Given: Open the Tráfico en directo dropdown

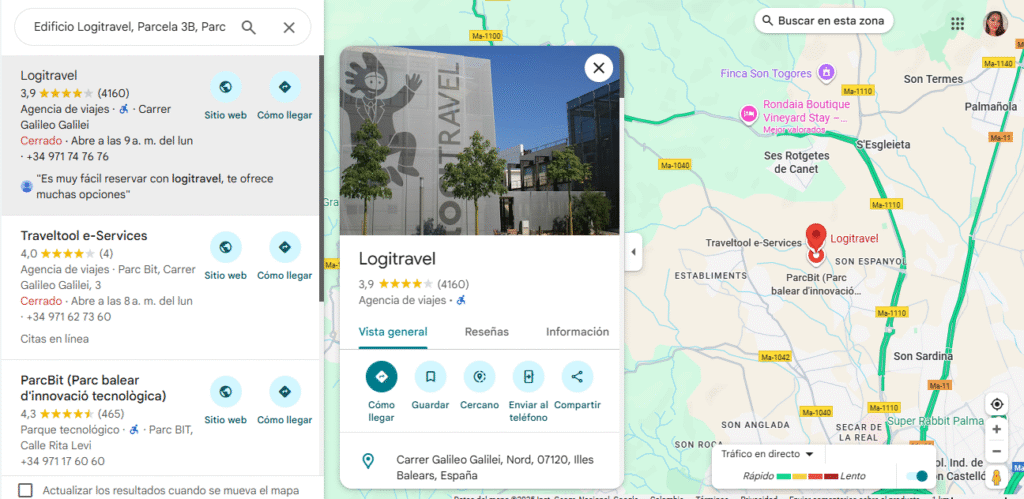Looking at the screenshot, I should coord(767,454).
